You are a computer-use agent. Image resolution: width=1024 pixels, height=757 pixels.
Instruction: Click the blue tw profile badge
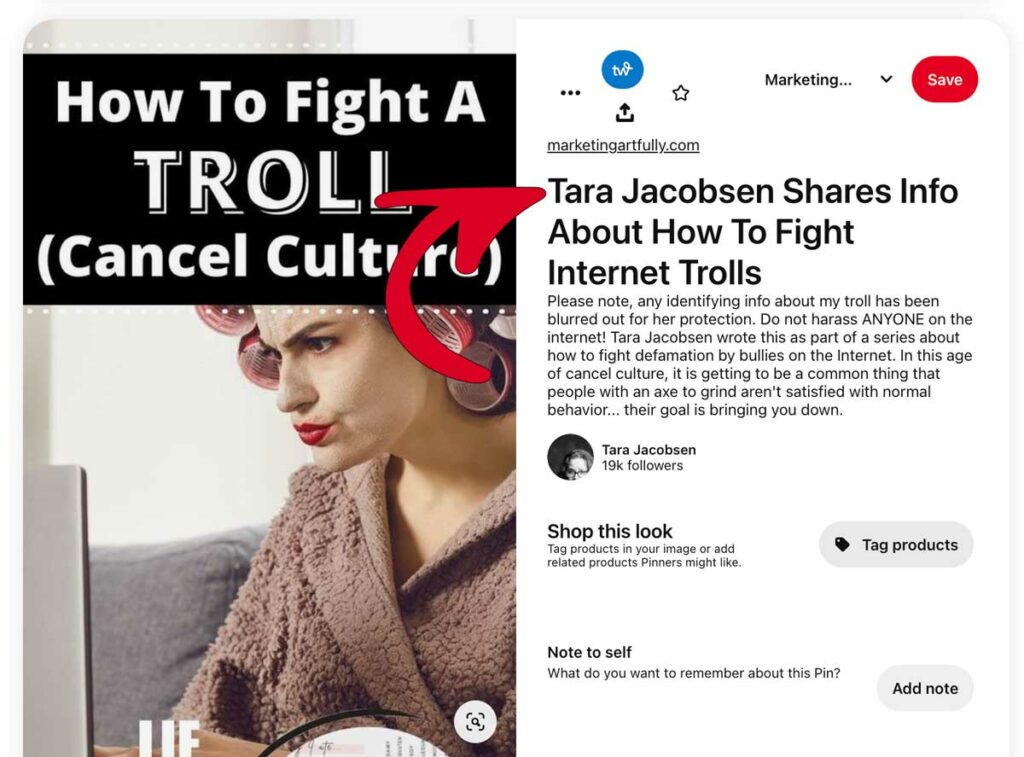(622, 69)
